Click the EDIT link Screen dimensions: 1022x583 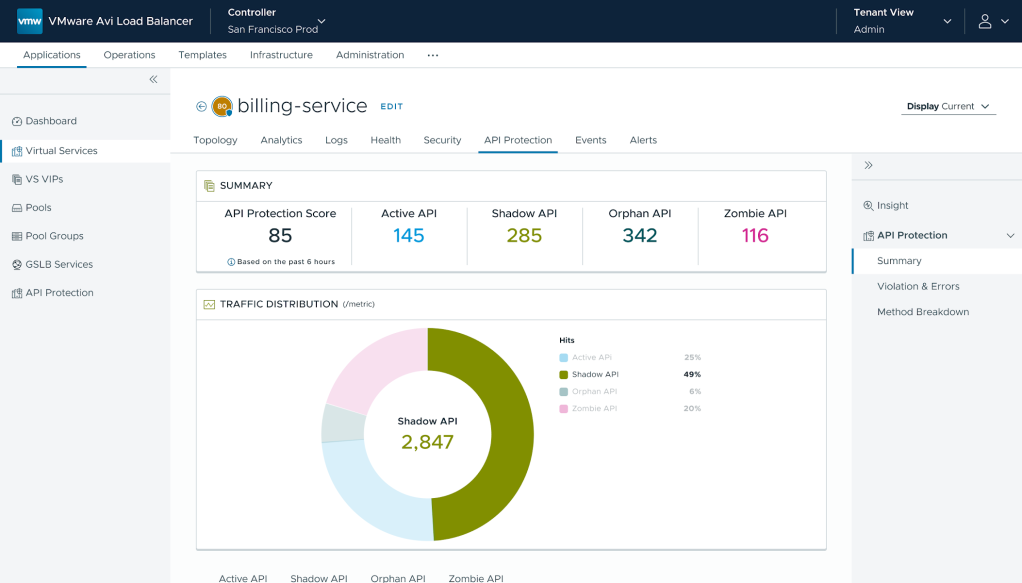[x=392, y=106]
